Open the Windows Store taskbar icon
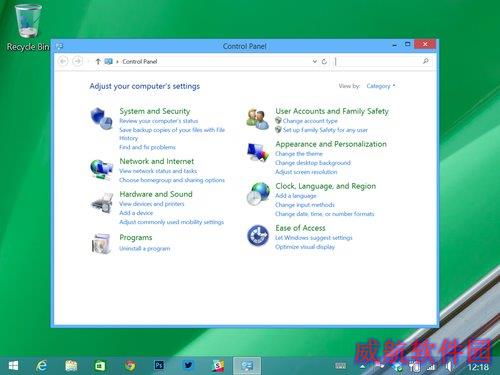Screen dimensions: 500x375 [100, 366]
